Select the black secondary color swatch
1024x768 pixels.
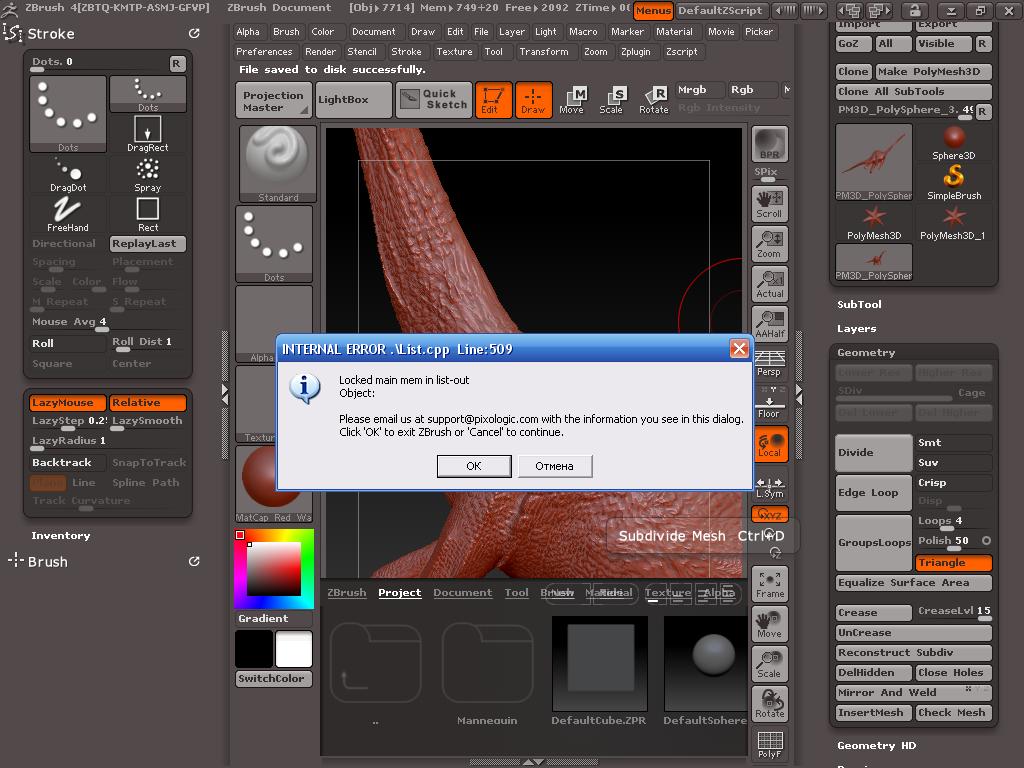254,649
